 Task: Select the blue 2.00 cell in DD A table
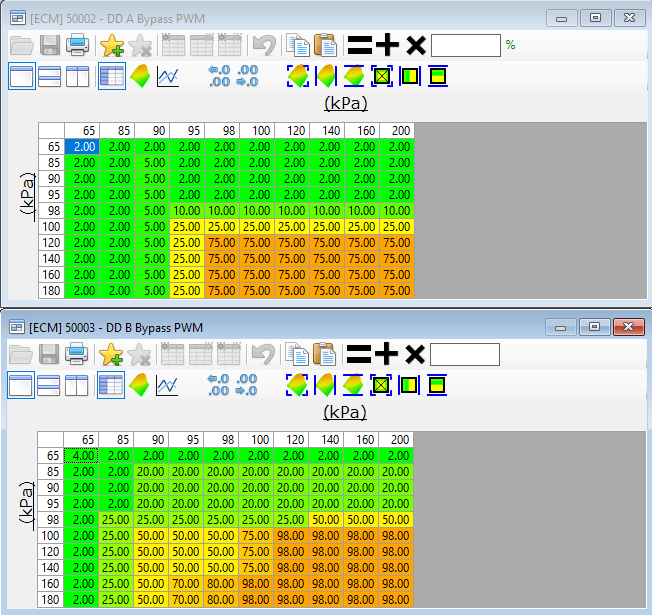[82, 147]
